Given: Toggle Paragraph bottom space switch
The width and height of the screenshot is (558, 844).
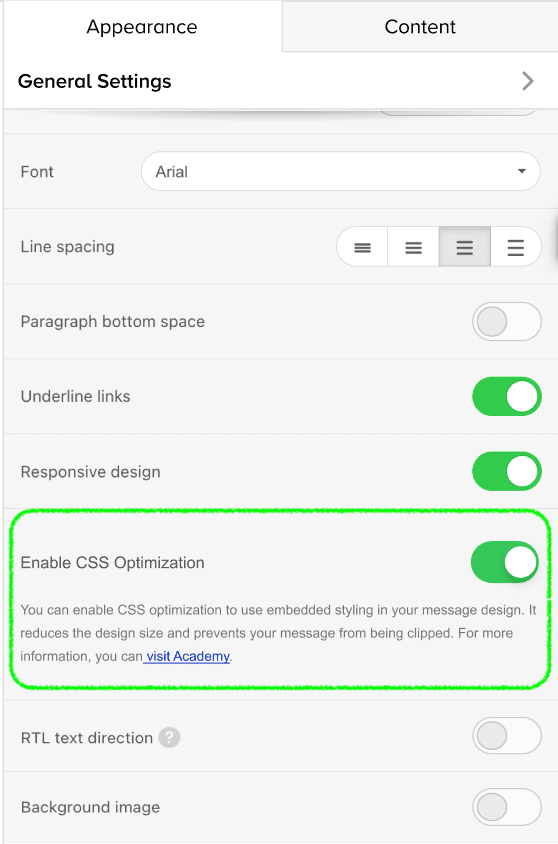Looking at the screenshot, I should 506,322.
